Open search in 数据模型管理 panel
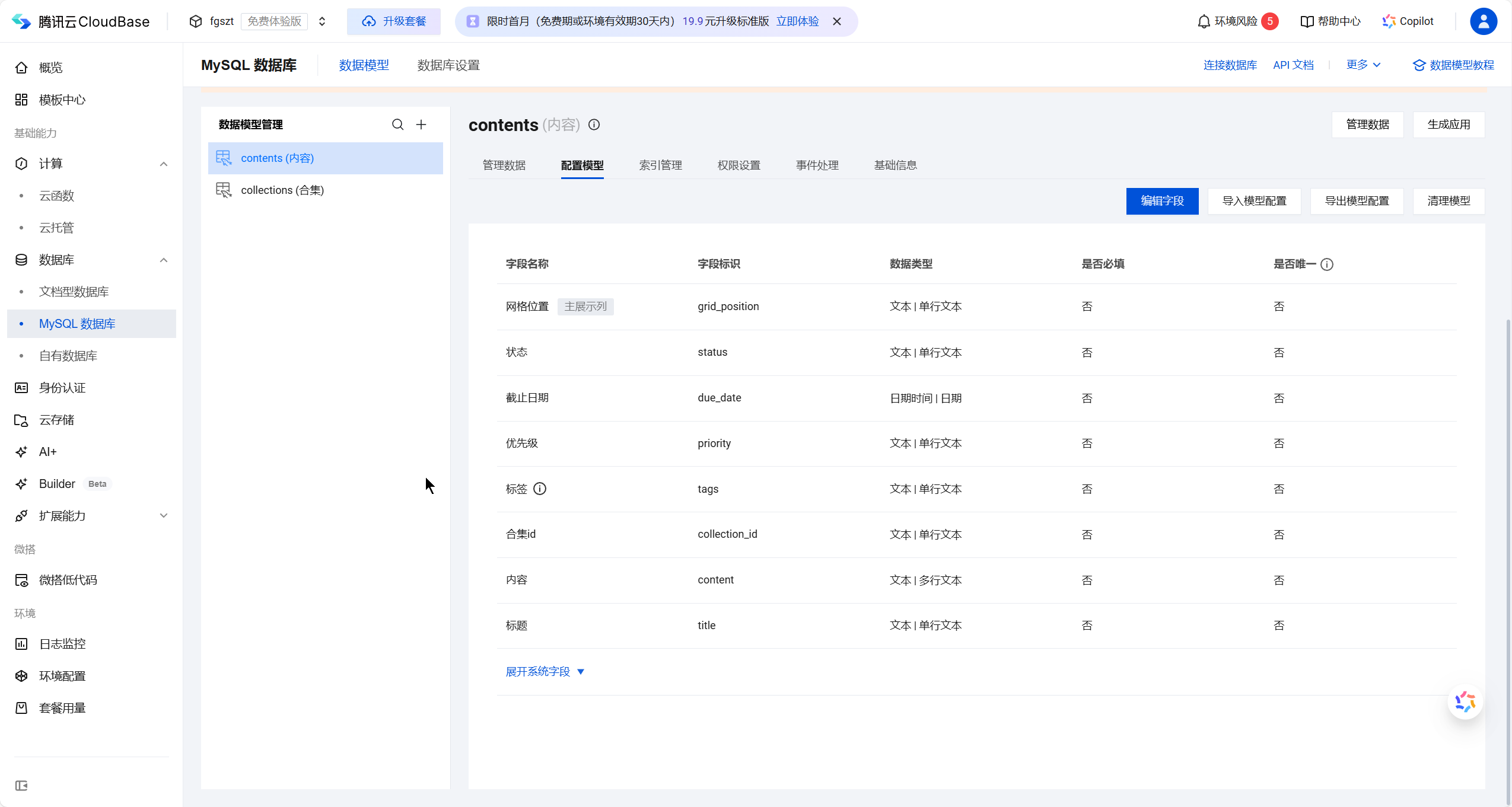 coord(397,125)
